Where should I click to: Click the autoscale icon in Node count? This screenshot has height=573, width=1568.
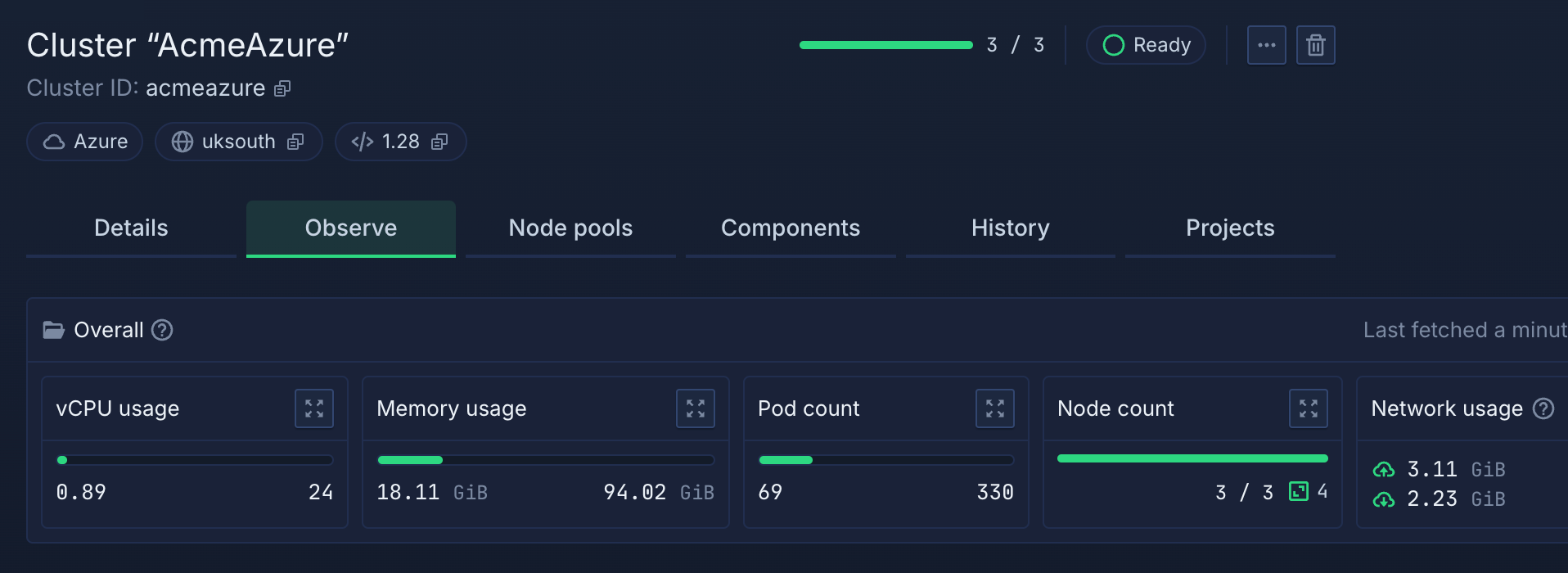click(x=1299, y=491)
